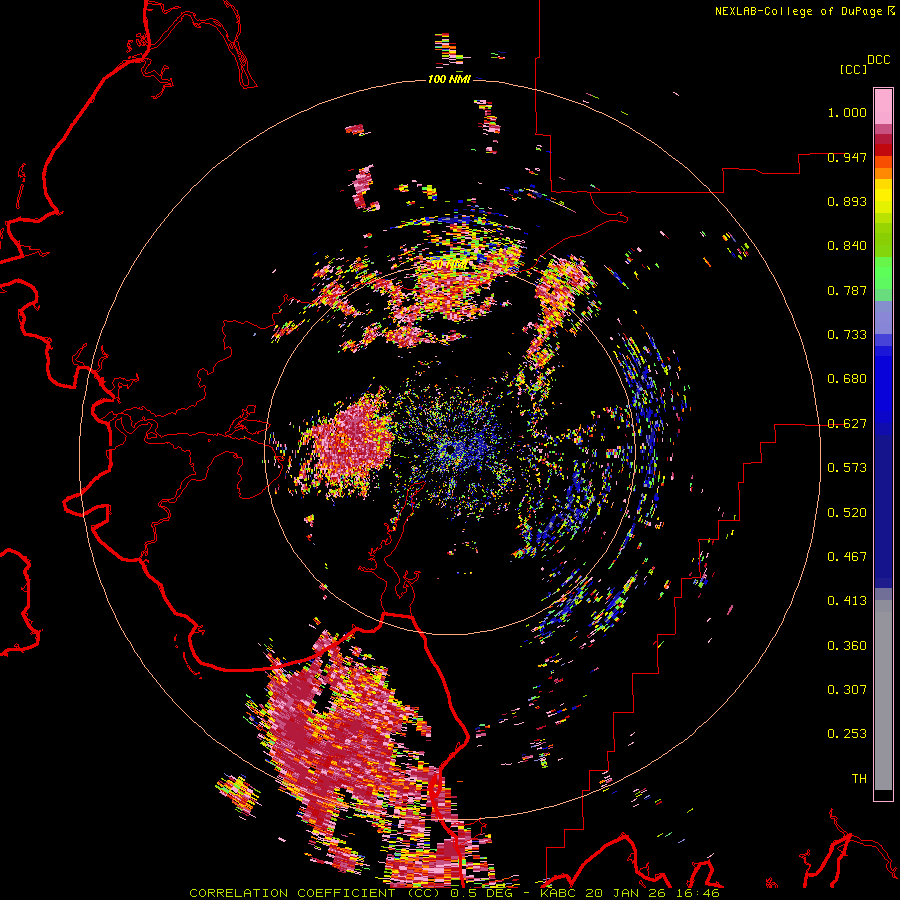Click the 0.680 scale value

point(847,379)
